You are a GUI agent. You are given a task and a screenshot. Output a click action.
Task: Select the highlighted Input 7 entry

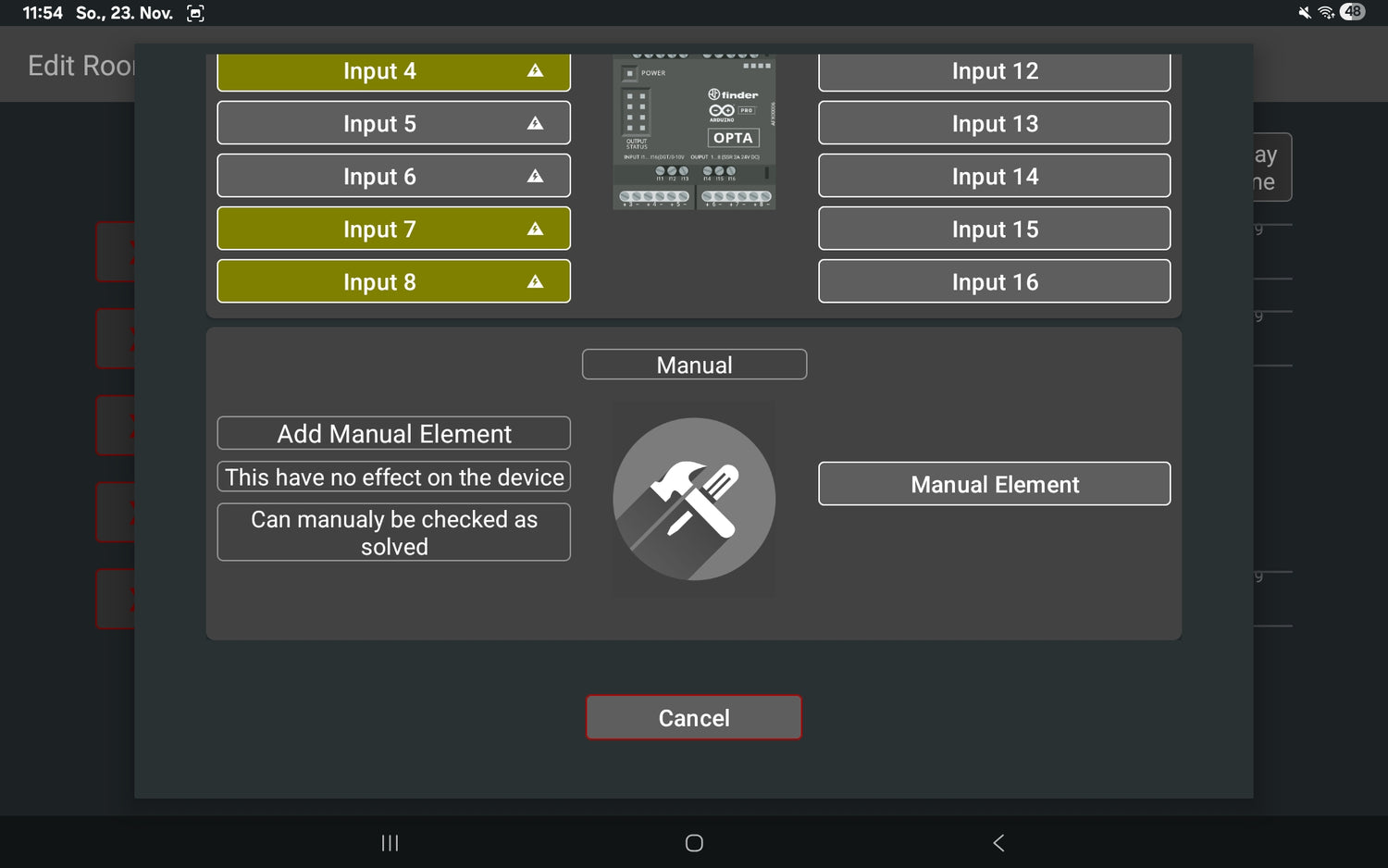[x=379, y=229]
